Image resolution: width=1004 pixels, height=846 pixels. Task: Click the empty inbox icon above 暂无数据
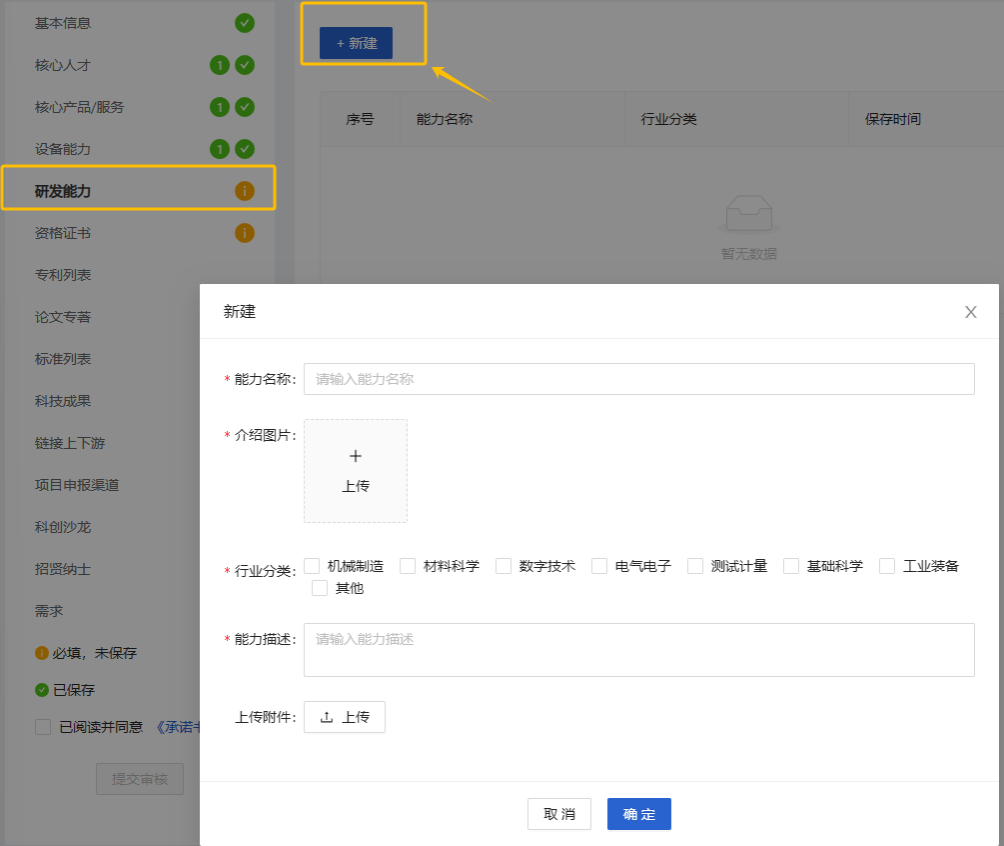click(x=748, y=214)
